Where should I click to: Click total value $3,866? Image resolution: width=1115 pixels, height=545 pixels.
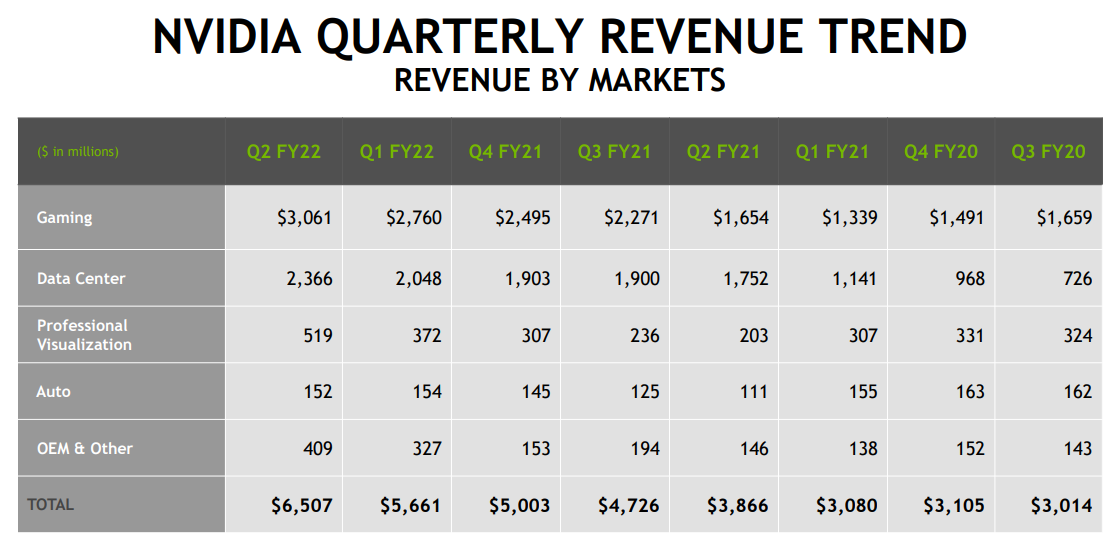coord(738,506)
